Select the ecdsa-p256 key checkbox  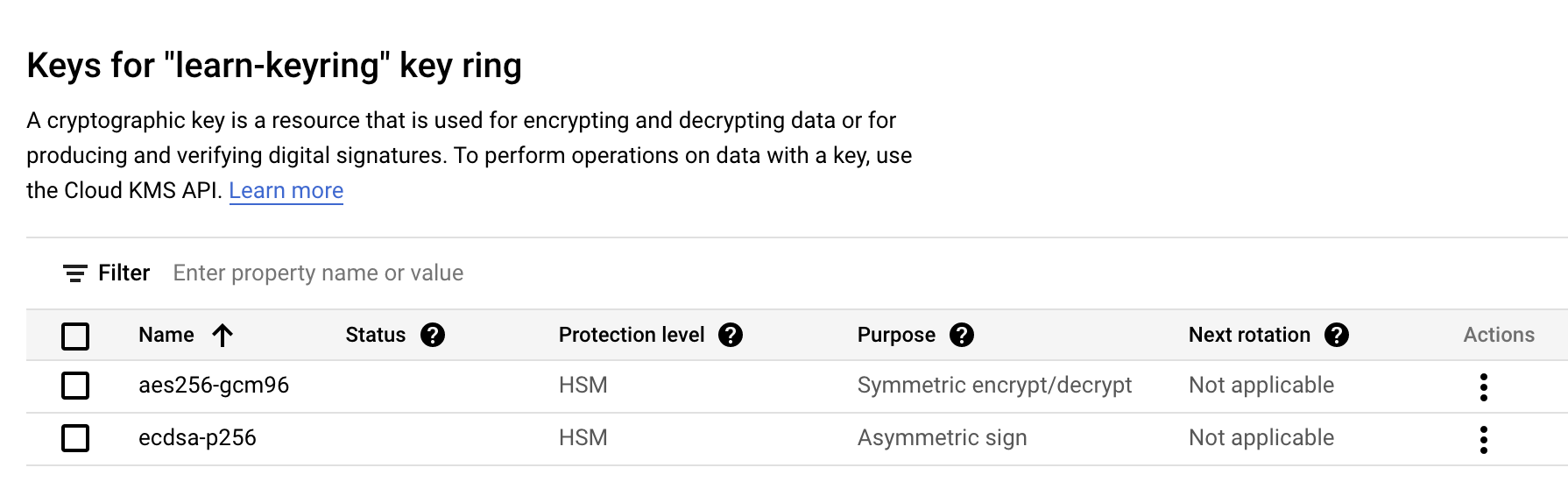75,438
